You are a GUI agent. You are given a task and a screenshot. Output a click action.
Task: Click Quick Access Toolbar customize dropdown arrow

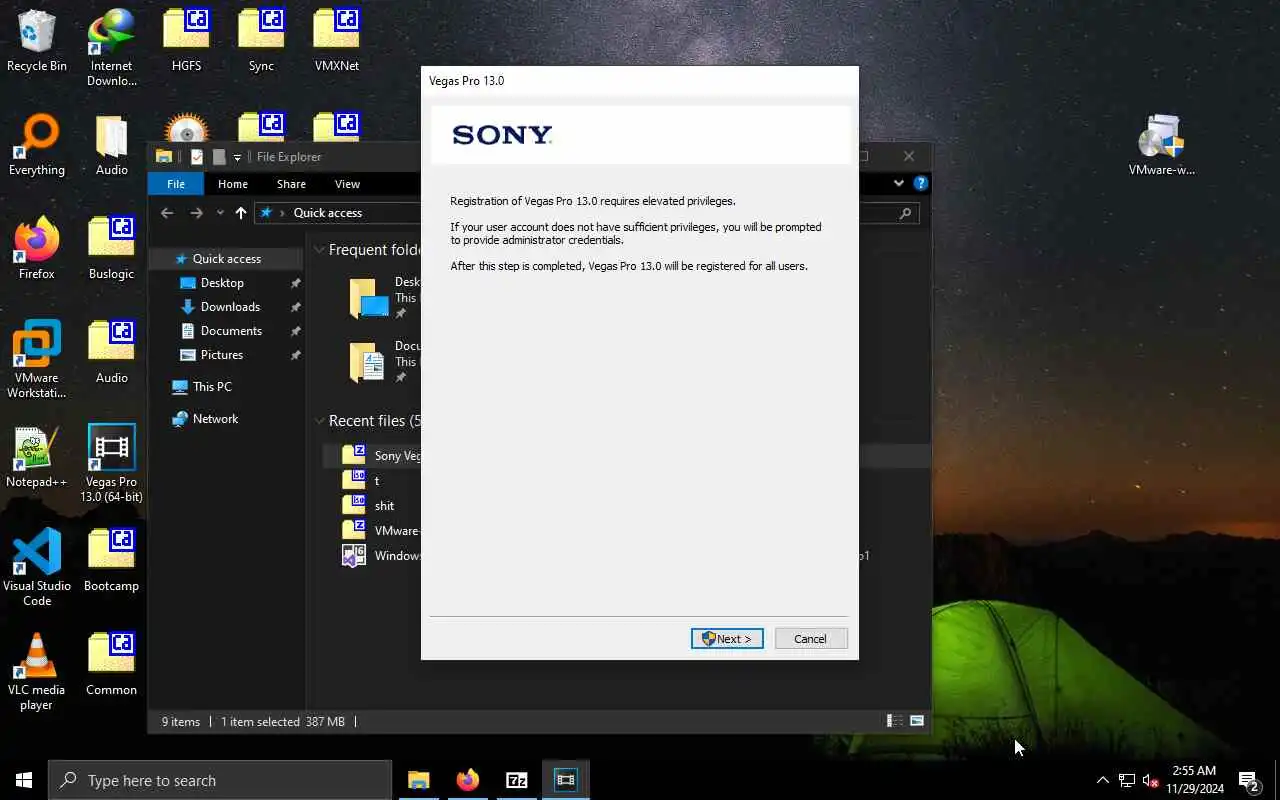tap(238, 157)
